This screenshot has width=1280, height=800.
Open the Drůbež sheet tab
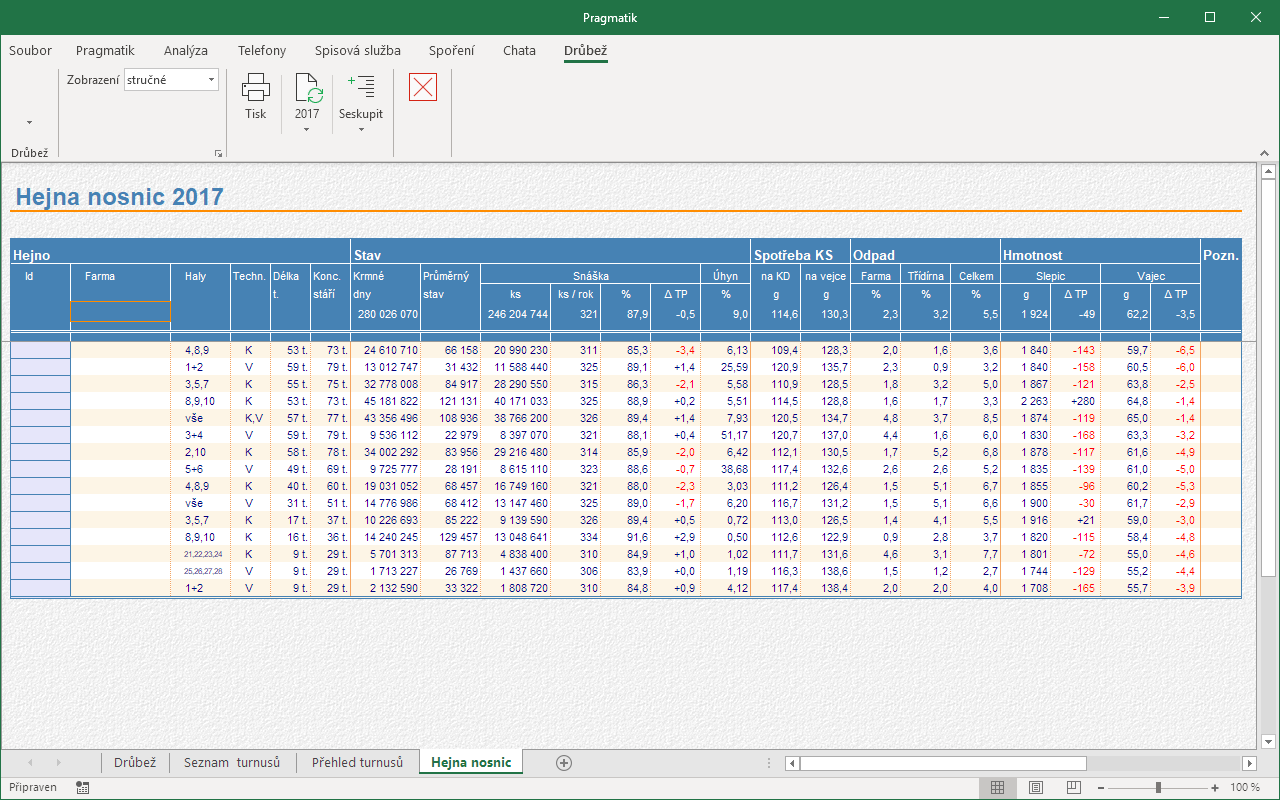coord(135,762)
